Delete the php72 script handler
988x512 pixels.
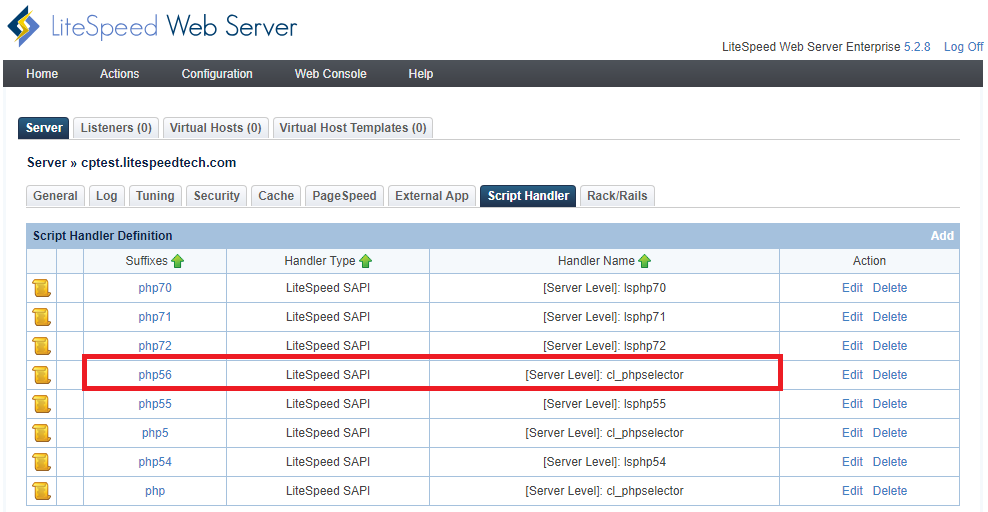point(890,346)
